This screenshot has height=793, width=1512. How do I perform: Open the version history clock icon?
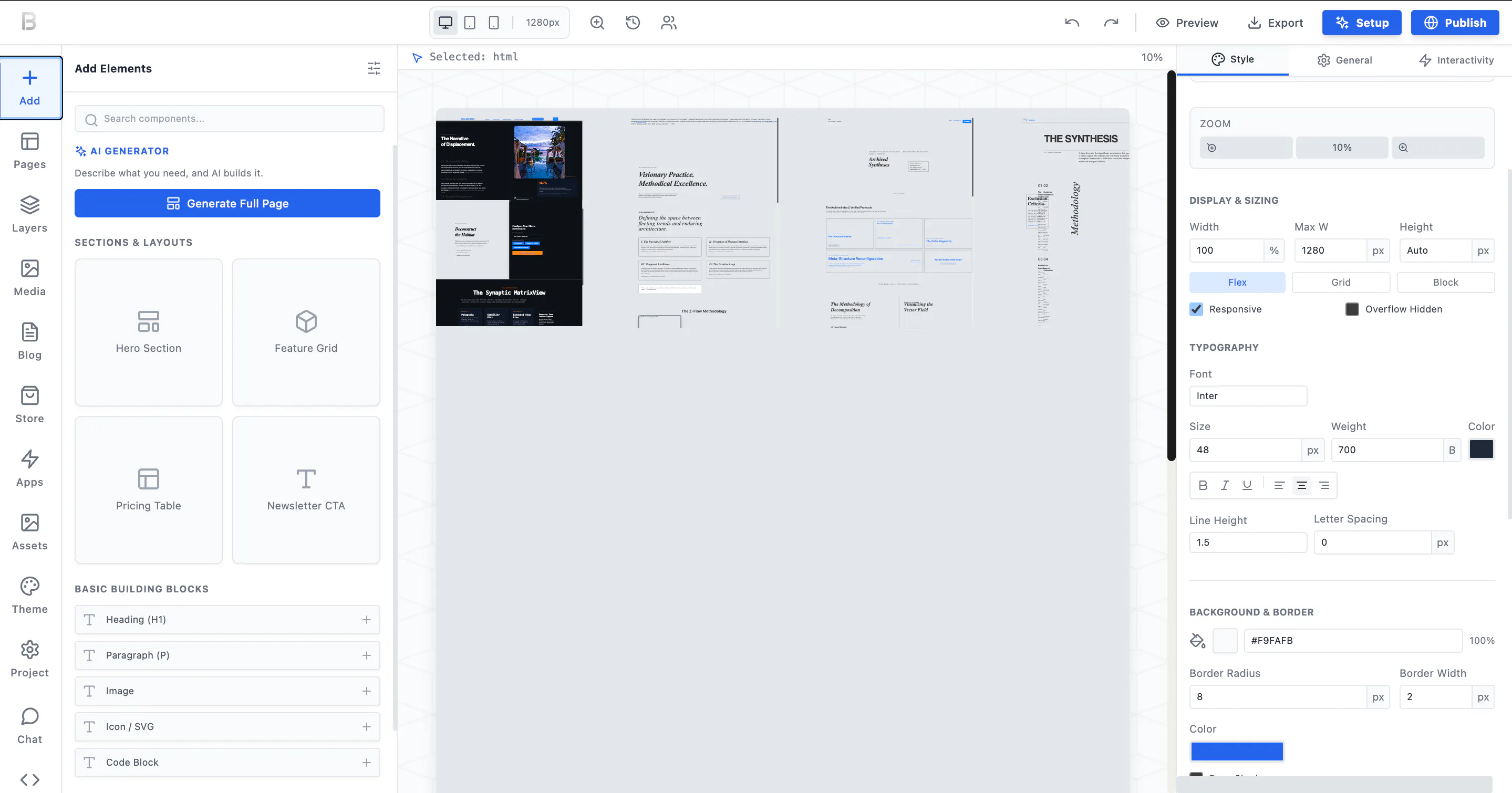(633, 22)
